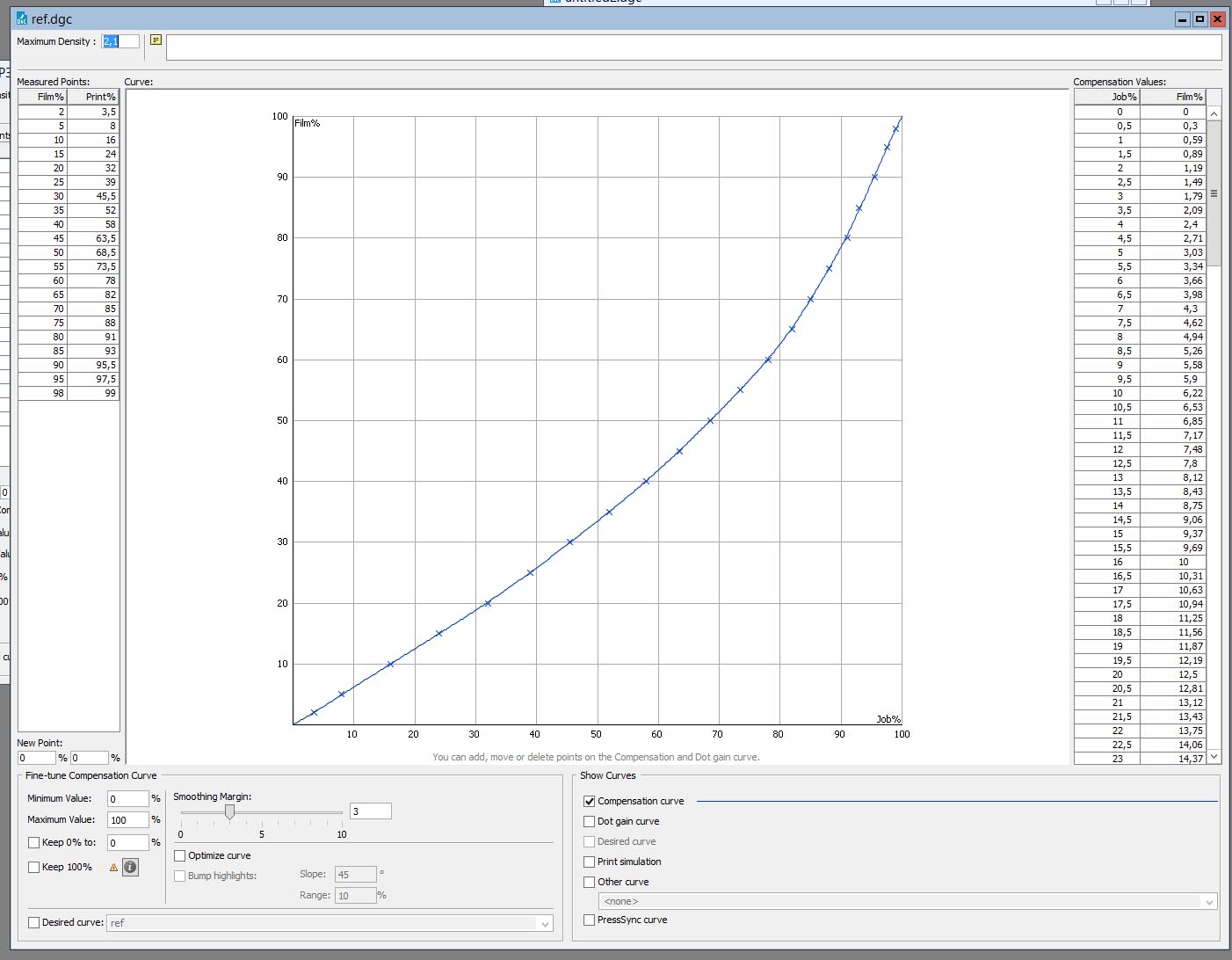Click compensation value '14,37'
The height and width of the screenshot is (960, 1232).
tap(1173, 759)
